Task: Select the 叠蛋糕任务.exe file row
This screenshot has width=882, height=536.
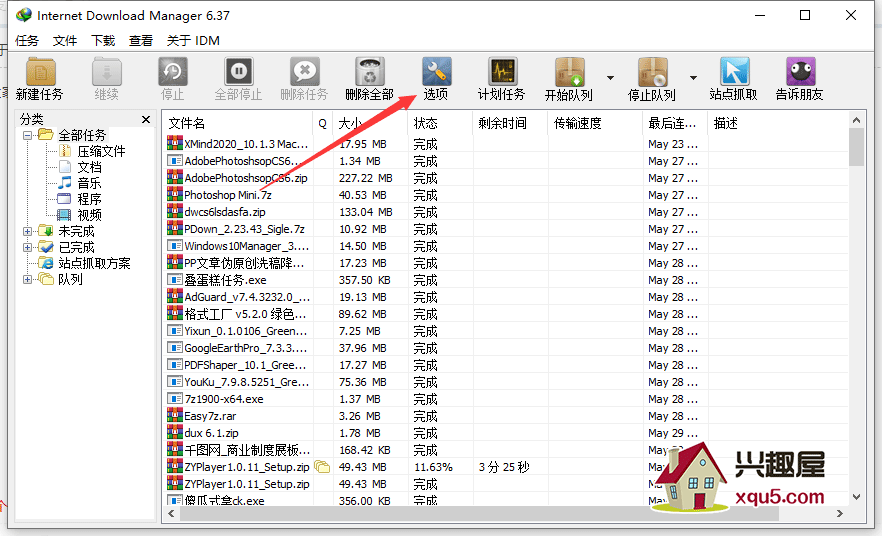Action: [506, 280]
